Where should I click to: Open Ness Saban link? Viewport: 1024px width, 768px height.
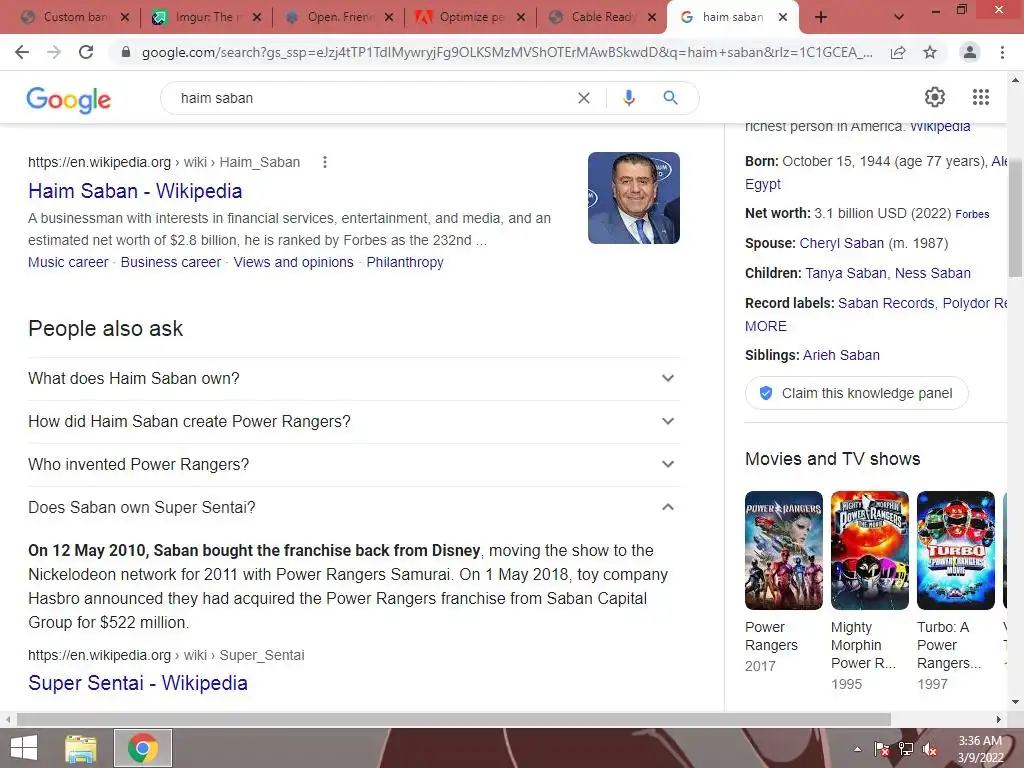[x=933, y=273]
